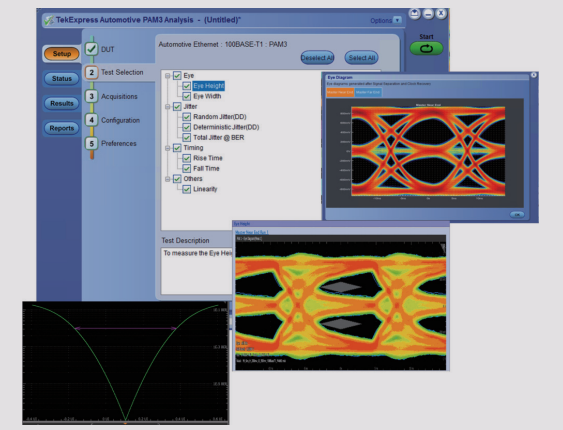Collapse the Timing tree group

pos(167,148)
